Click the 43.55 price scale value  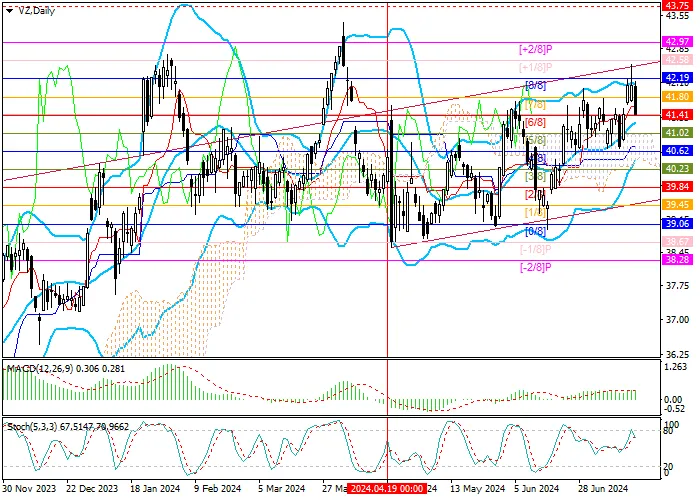(x=677, y=16)
